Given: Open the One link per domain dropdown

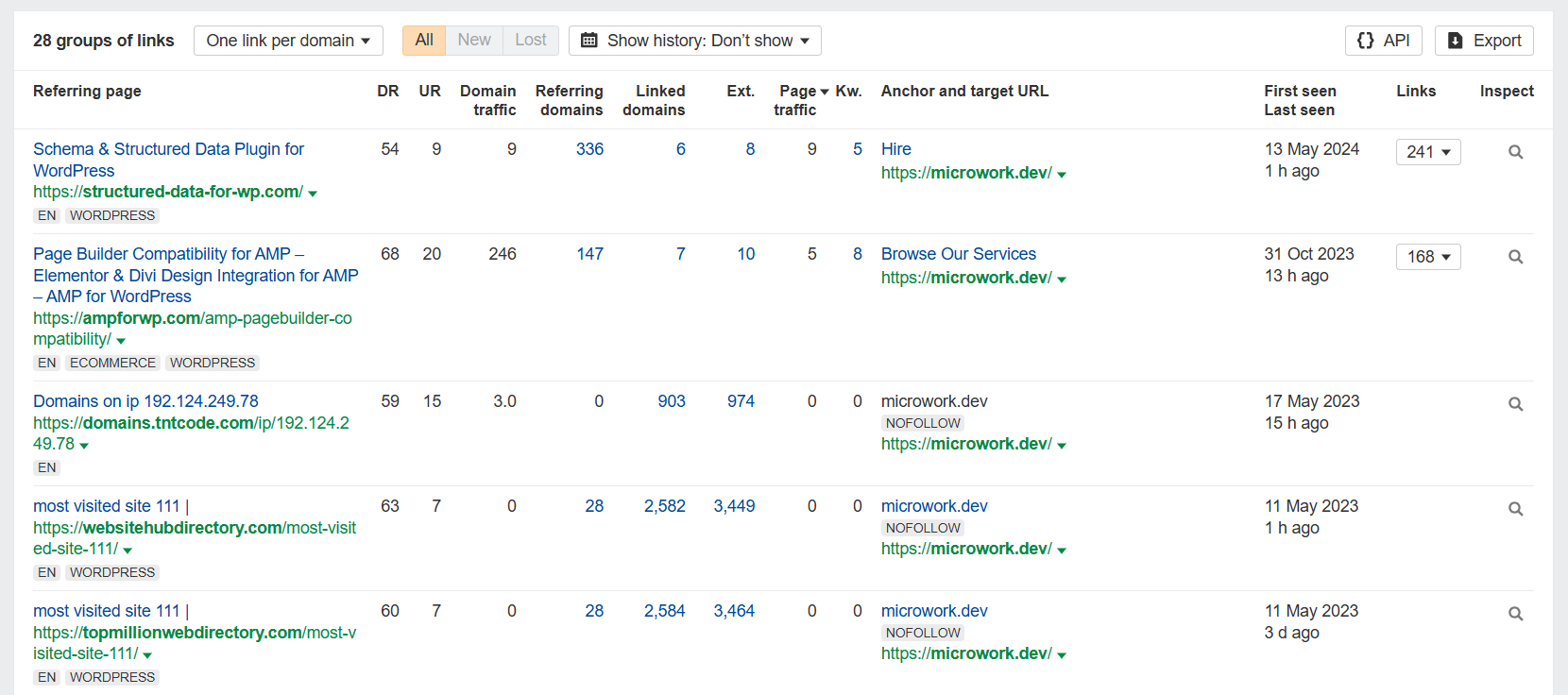Looking at the screenshot, I should (x=288, y=41).
